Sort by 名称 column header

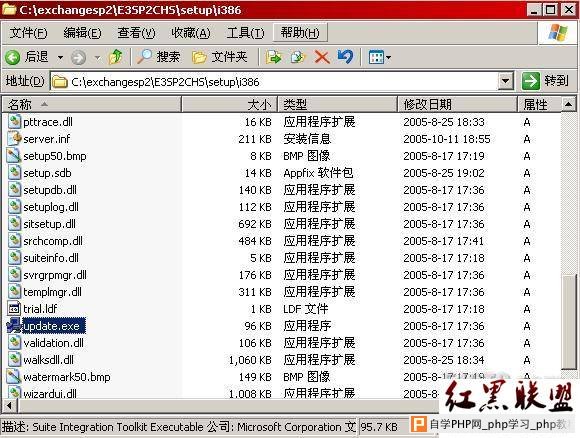coord(92,105)
